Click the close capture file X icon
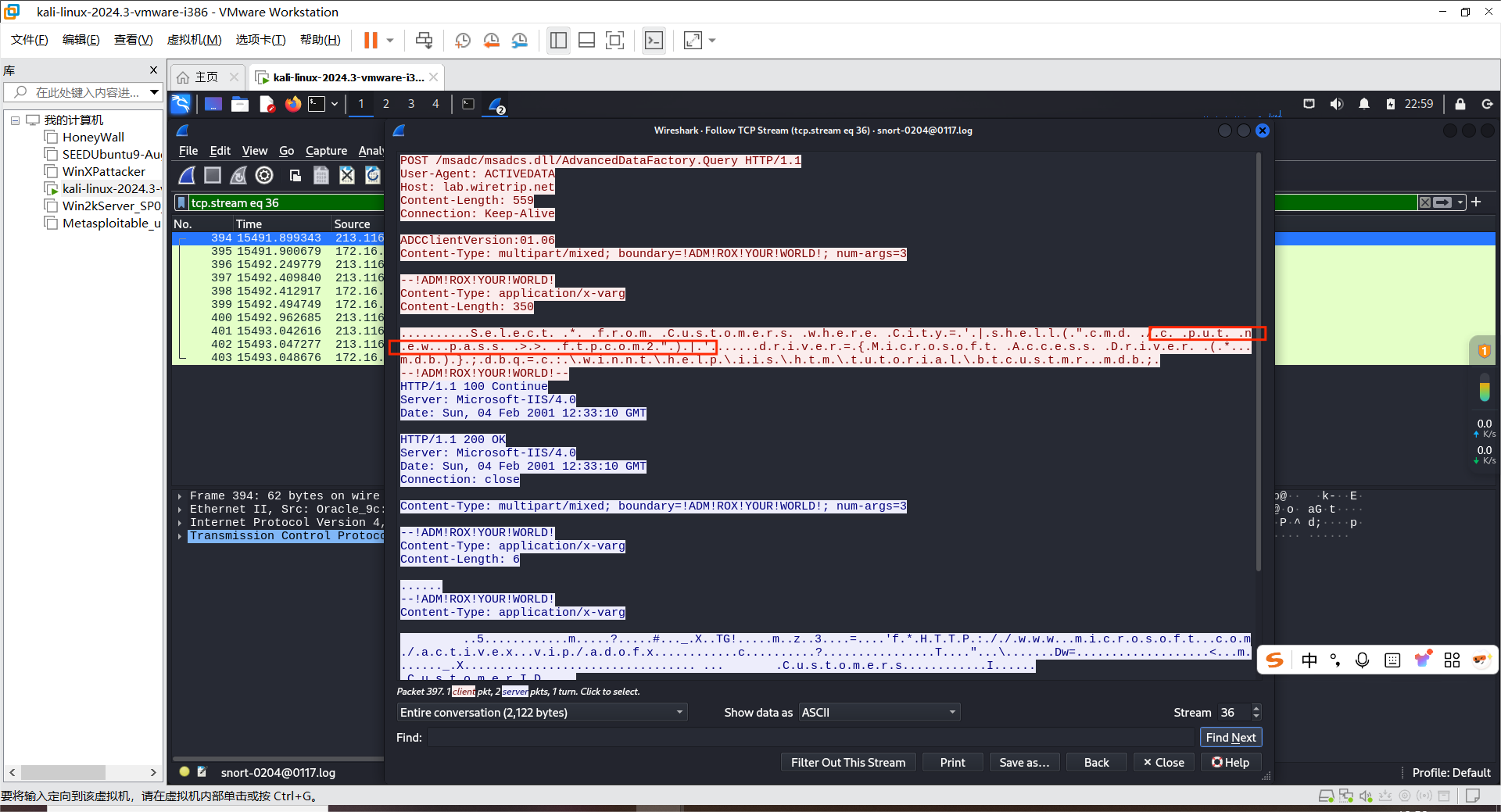Image resolution: width=1501 pixels, height=812 pixels. pyautogui.click(x=347, y=176)
